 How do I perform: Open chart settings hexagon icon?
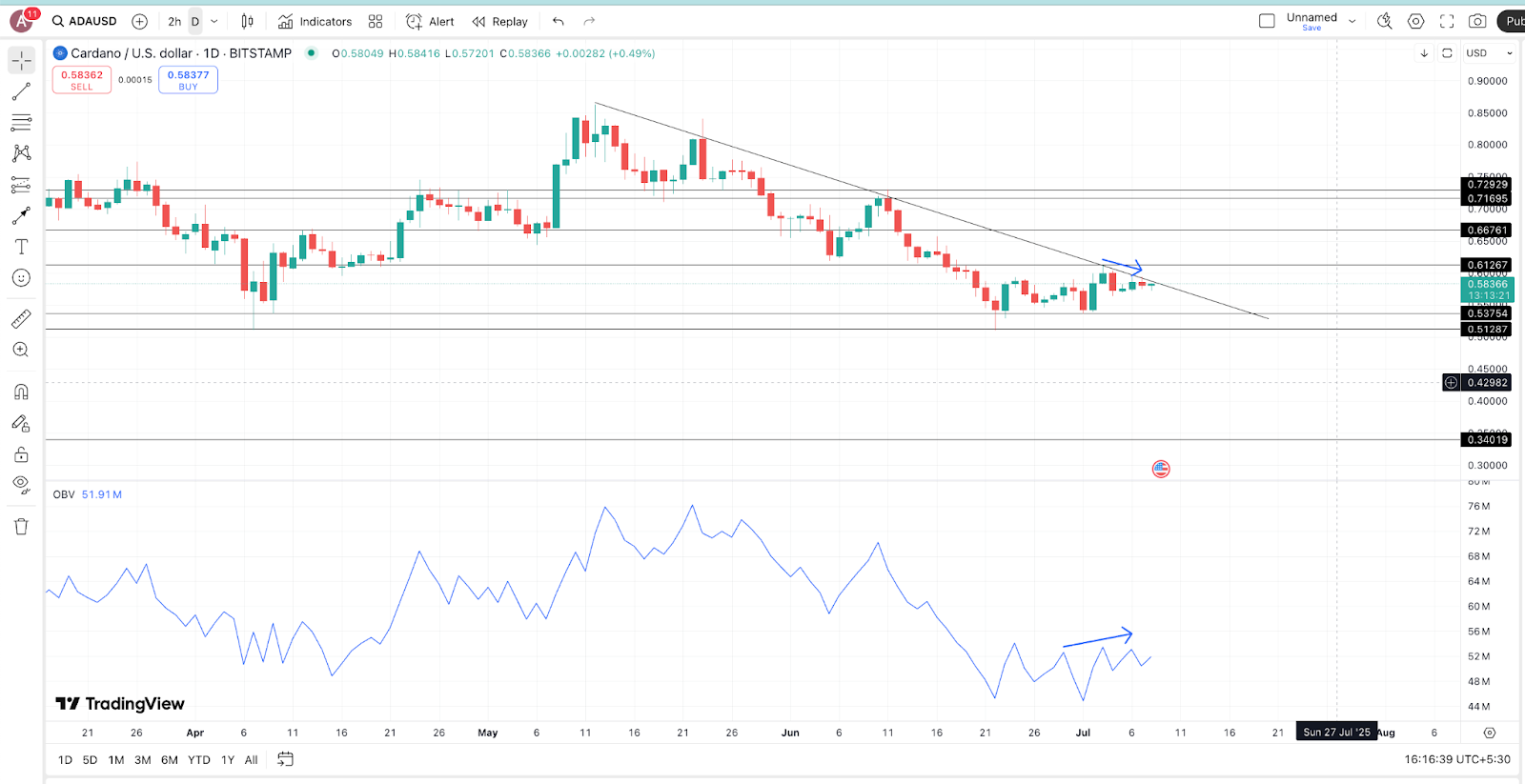1416,21
